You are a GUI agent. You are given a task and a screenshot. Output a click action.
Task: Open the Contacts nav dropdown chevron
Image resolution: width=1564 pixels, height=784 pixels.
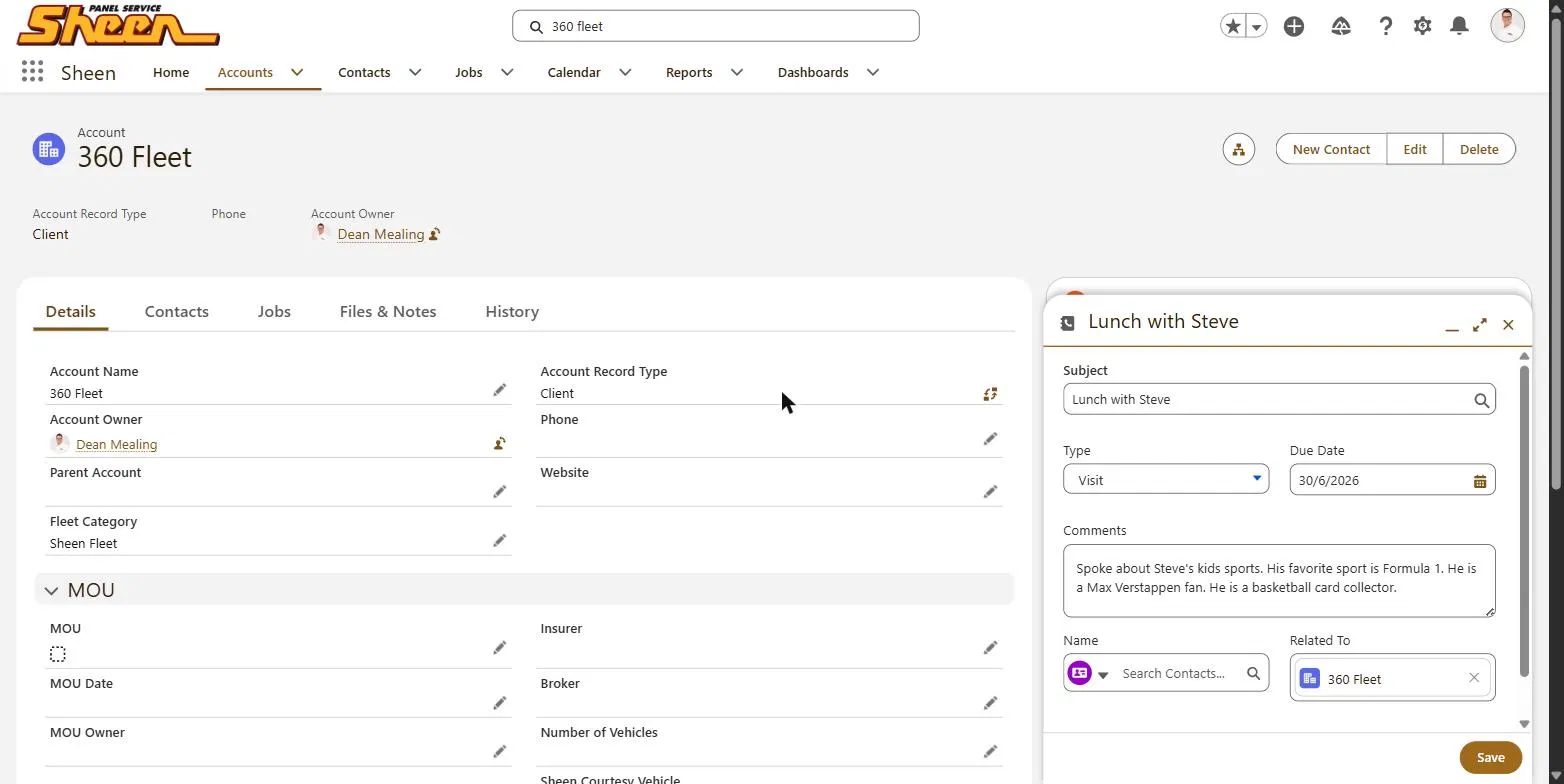415,72
